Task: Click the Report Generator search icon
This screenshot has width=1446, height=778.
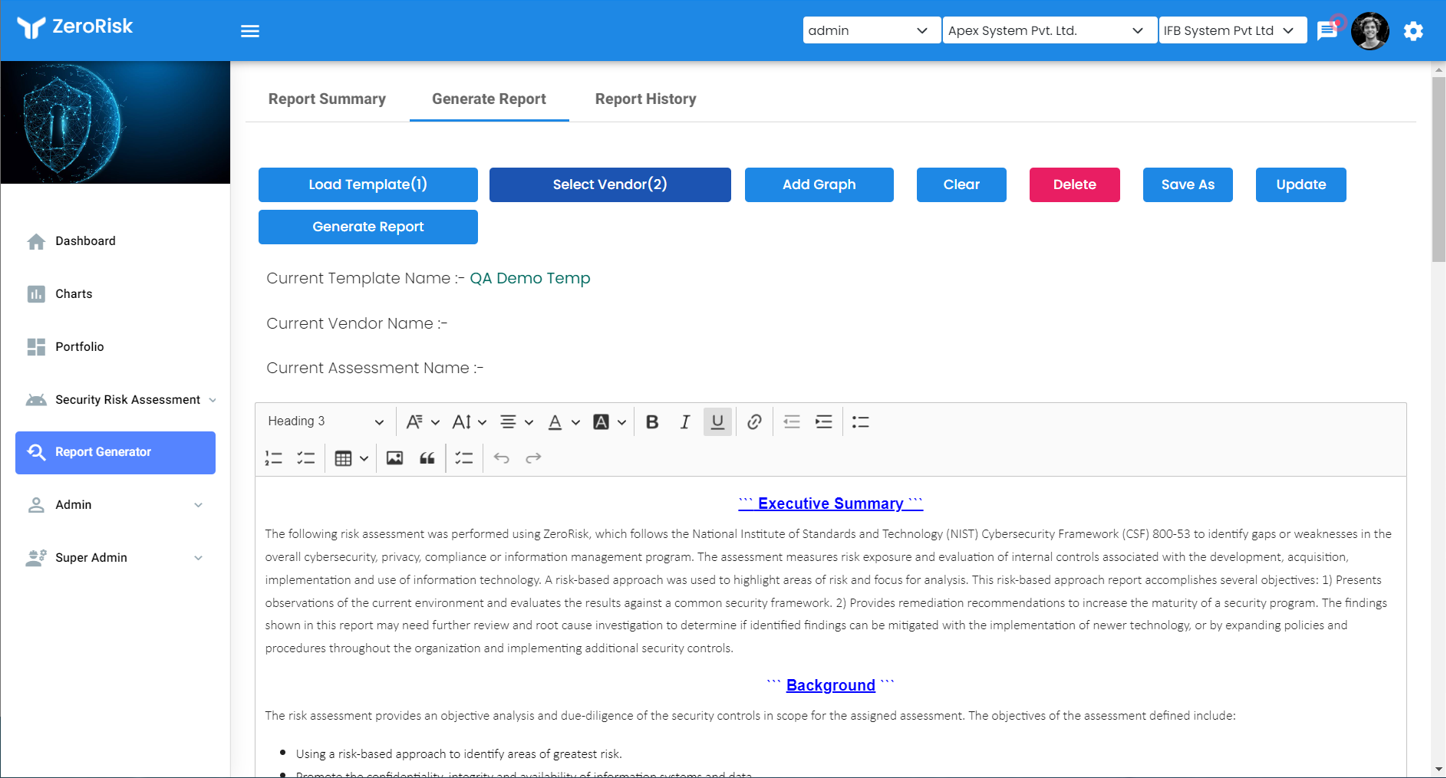Action: click(36, 452)
